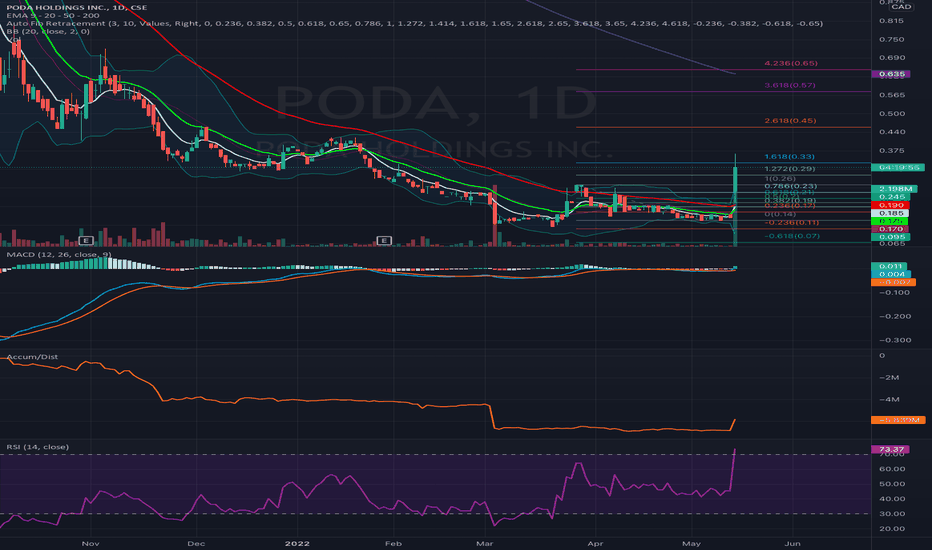Click the 0.786(0.23) Fibonacci level label
This screenshot has height=550, width=932.
click(x=791, y=186)
